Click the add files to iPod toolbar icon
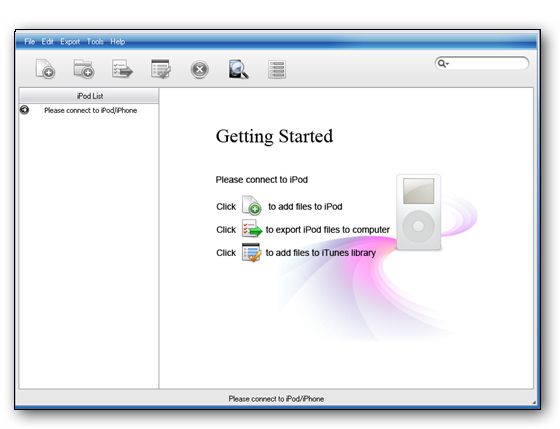The image size is (560, 429). click(45, 69)
